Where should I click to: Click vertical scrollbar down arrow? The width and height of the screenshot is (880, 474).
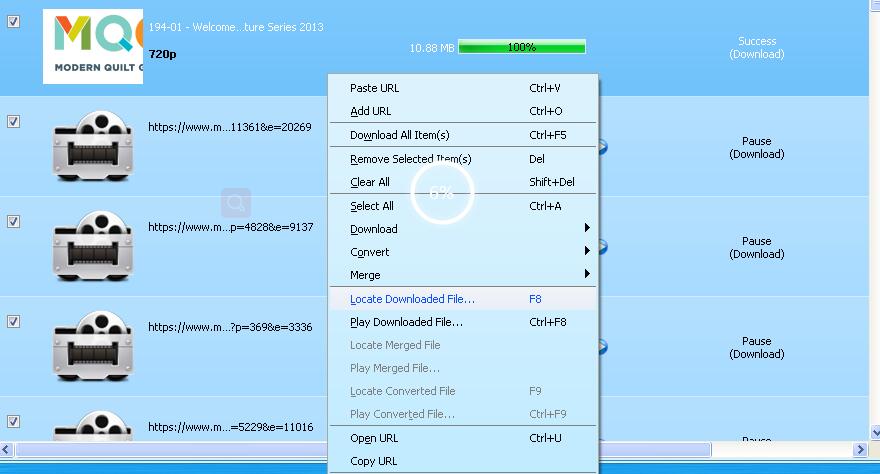coord(875,432)
